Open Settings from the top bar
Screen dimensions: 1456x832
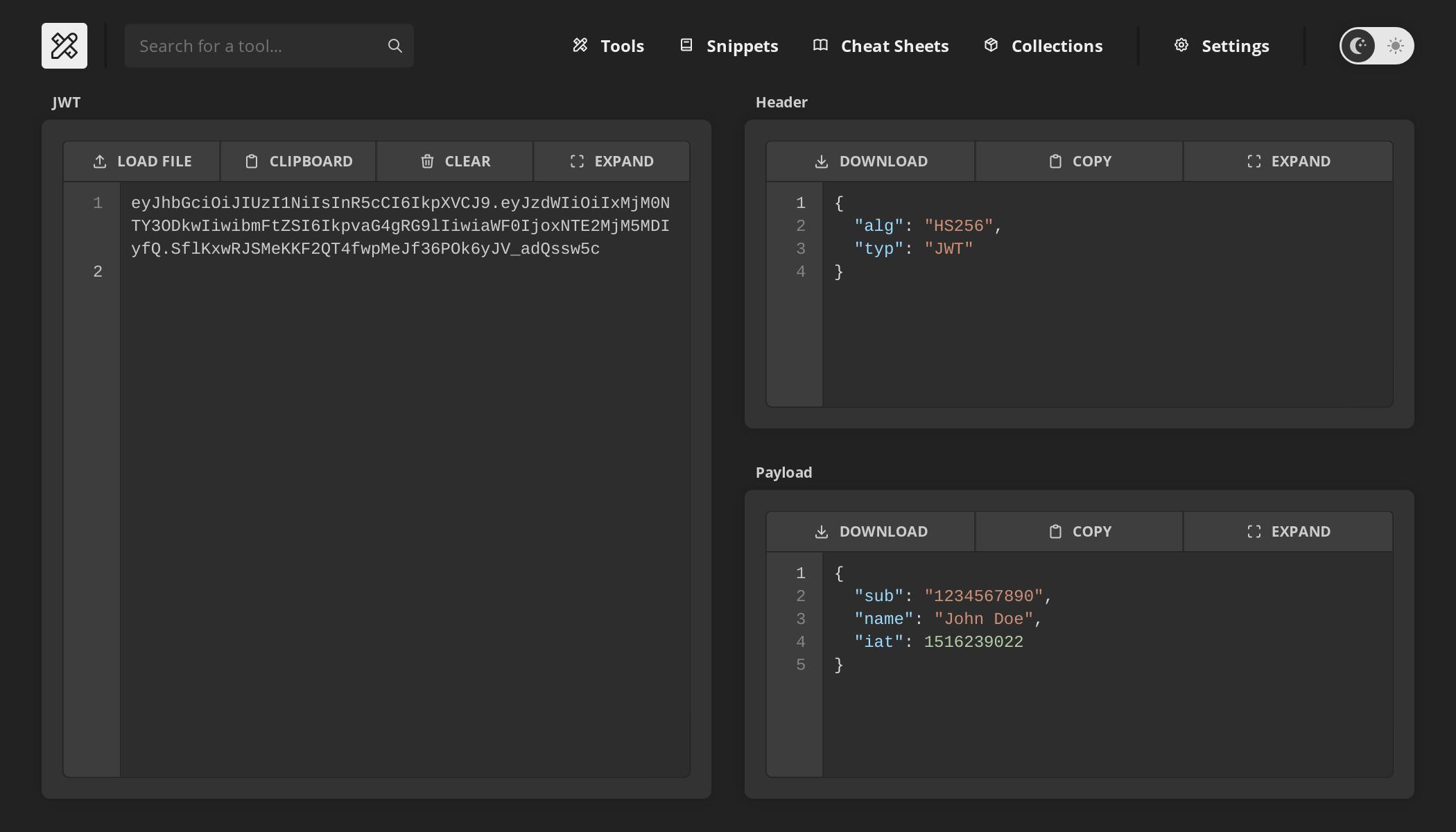[1221, 46]
